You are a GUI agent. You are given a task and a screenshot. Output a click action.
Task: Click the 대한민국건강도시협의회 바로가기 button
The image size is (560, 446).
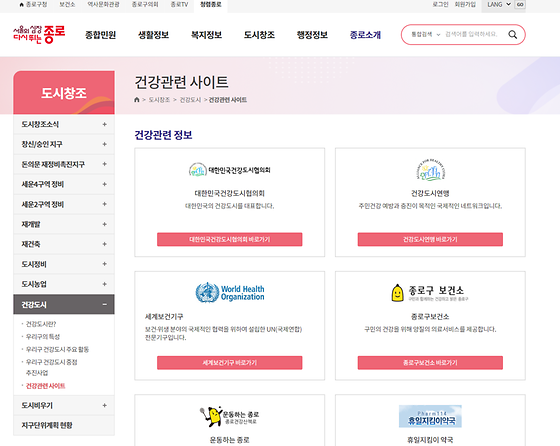(230, 239)
